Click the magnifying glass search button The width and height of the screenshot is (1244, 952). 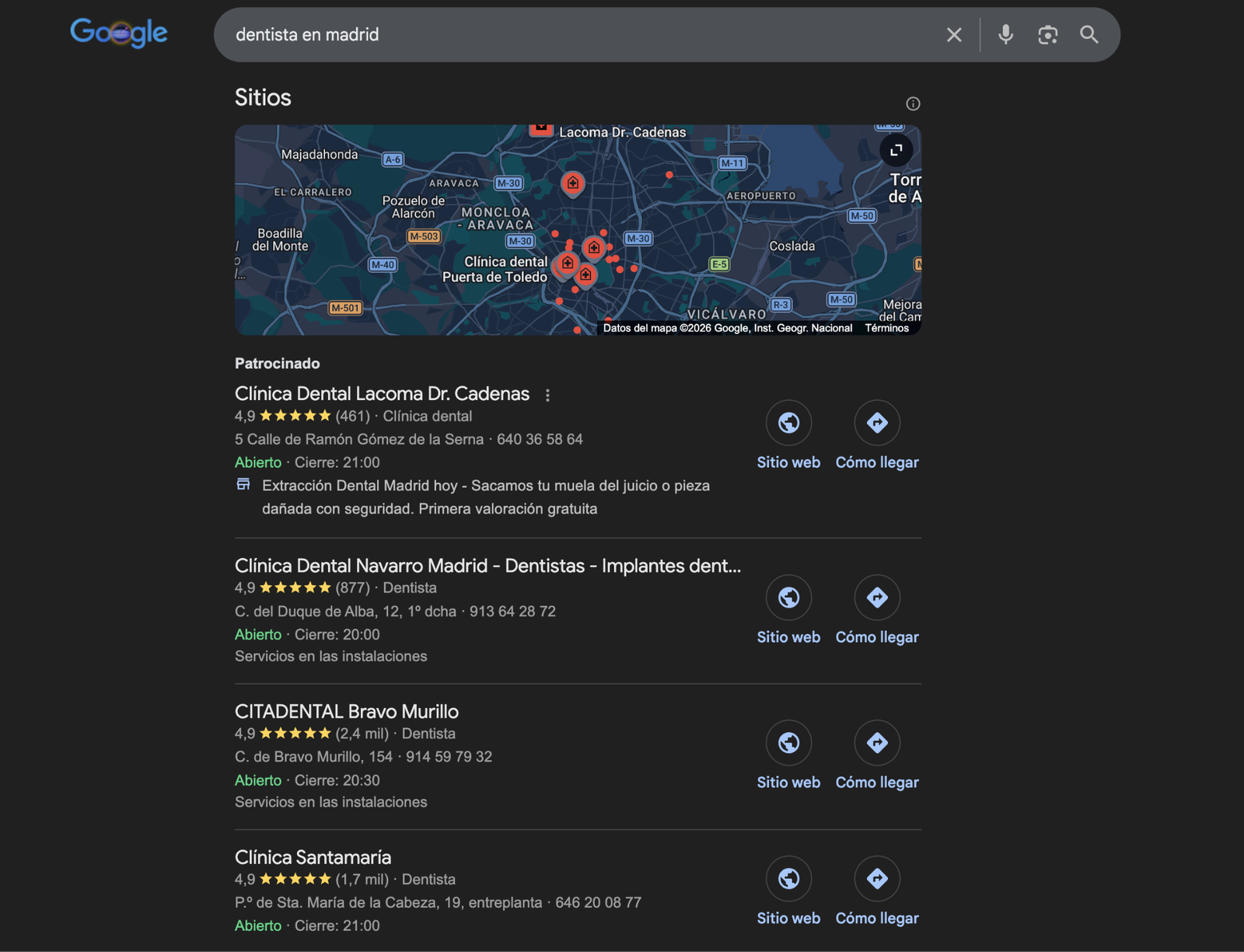pyautogui.click(x=1089, y=35)
